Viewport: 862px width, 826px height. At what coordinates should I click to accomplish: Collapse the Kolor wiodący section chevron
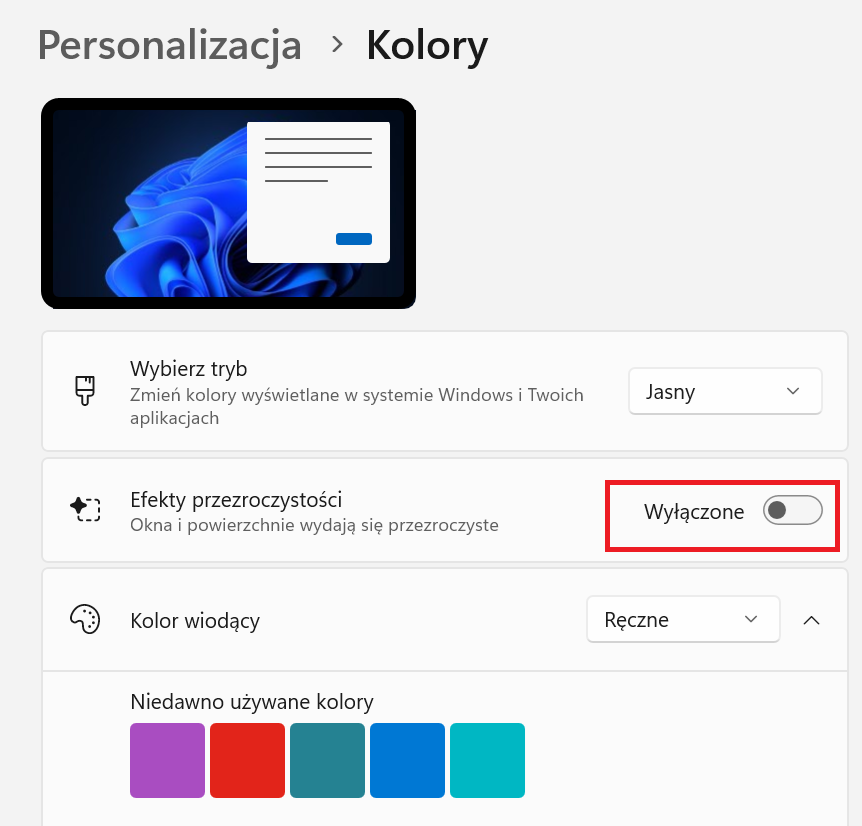(x=812, y=619)
